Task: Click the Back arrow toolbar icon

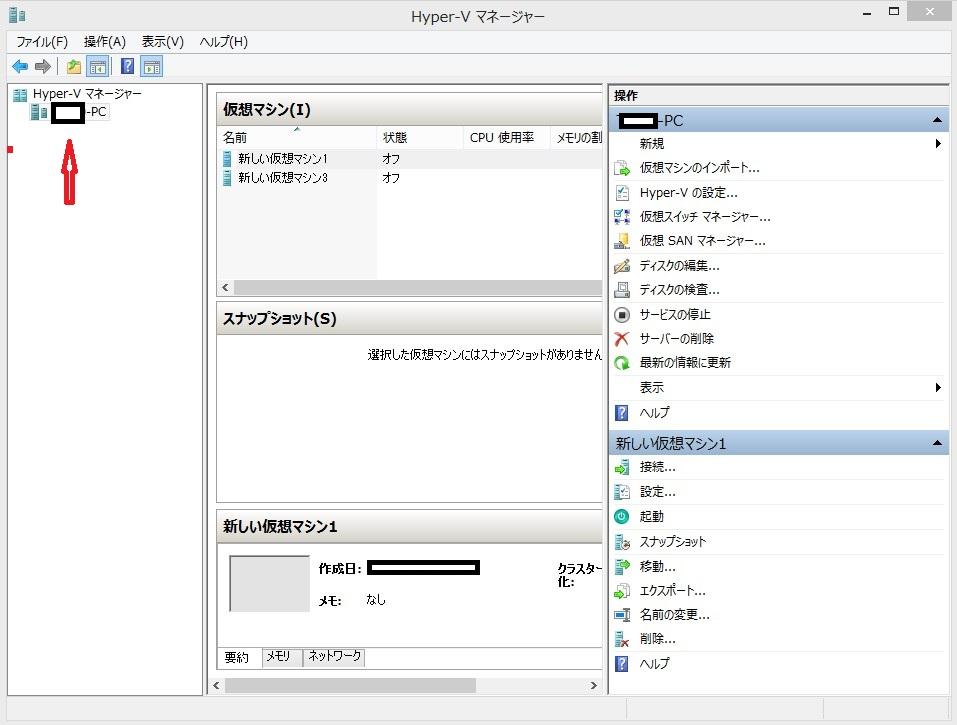Action: click(x=20, y=66)
